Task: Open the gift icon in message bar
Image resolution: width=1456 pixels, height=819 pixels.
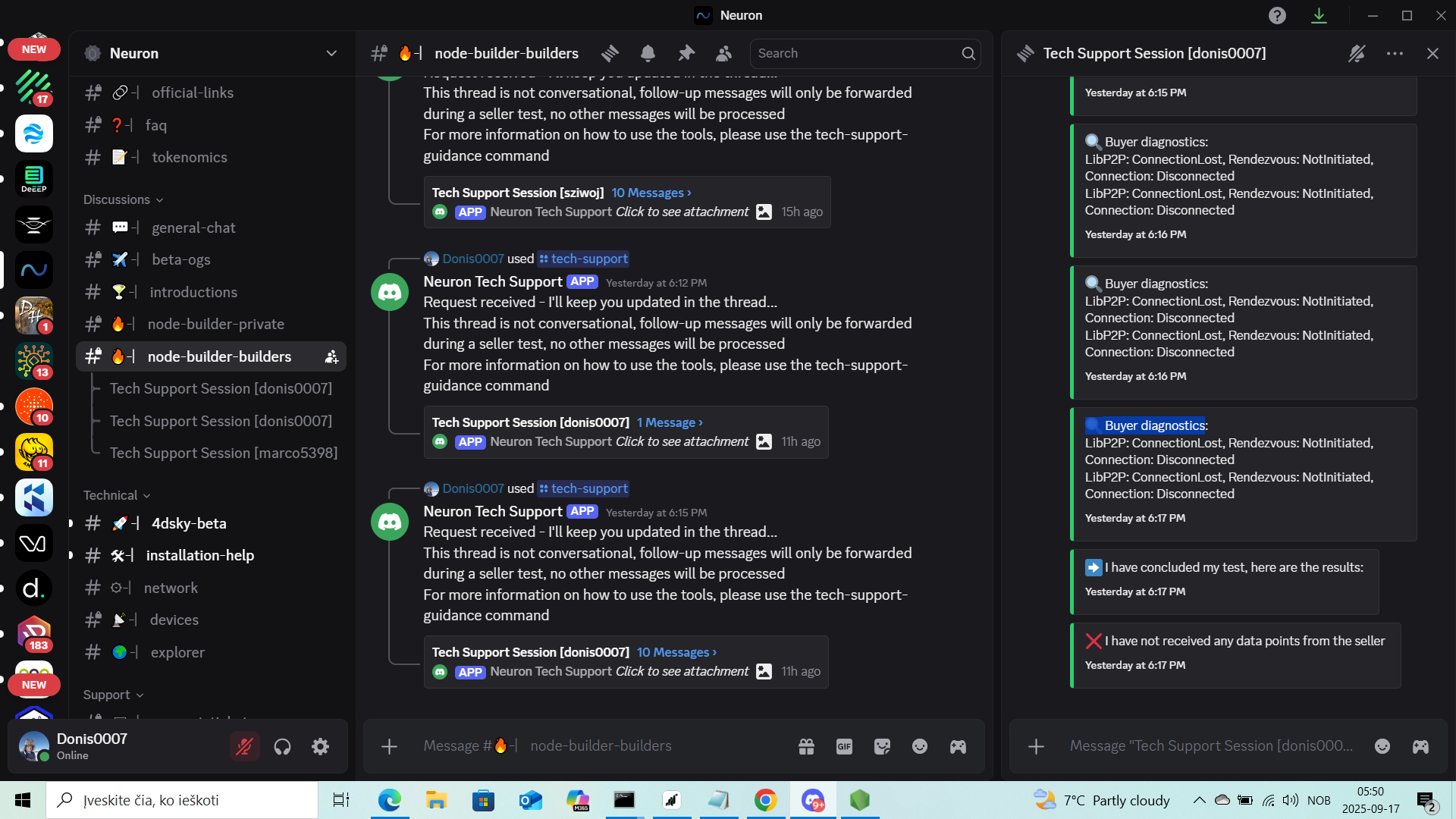Action: pos(806,746)
